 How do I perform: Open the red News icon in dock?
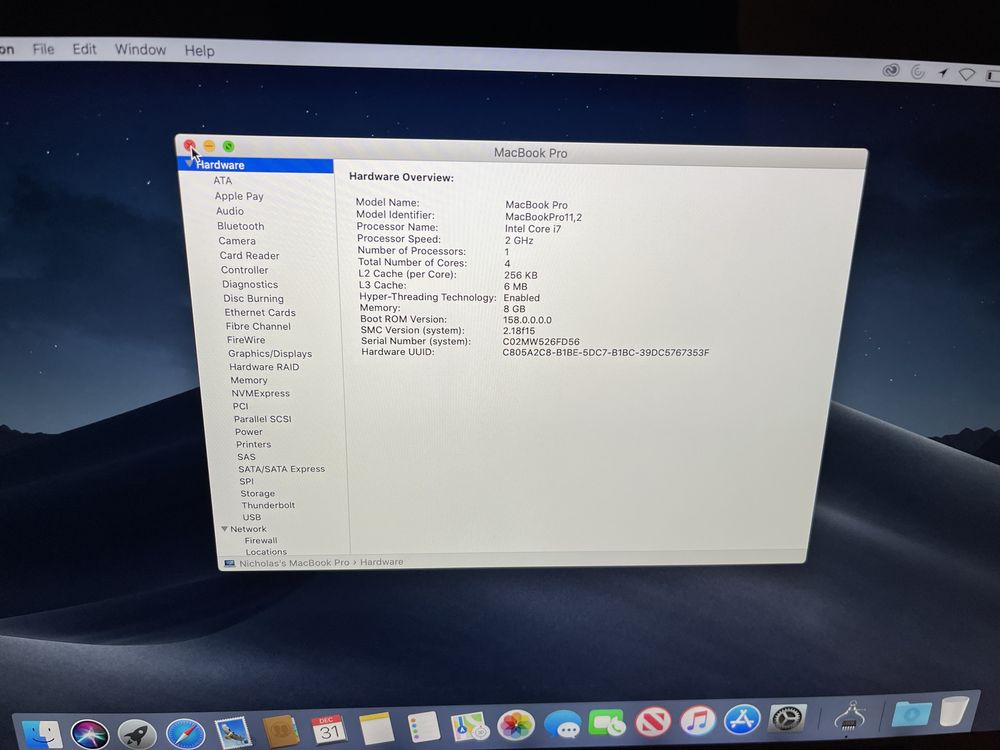[x=652, y=723]
